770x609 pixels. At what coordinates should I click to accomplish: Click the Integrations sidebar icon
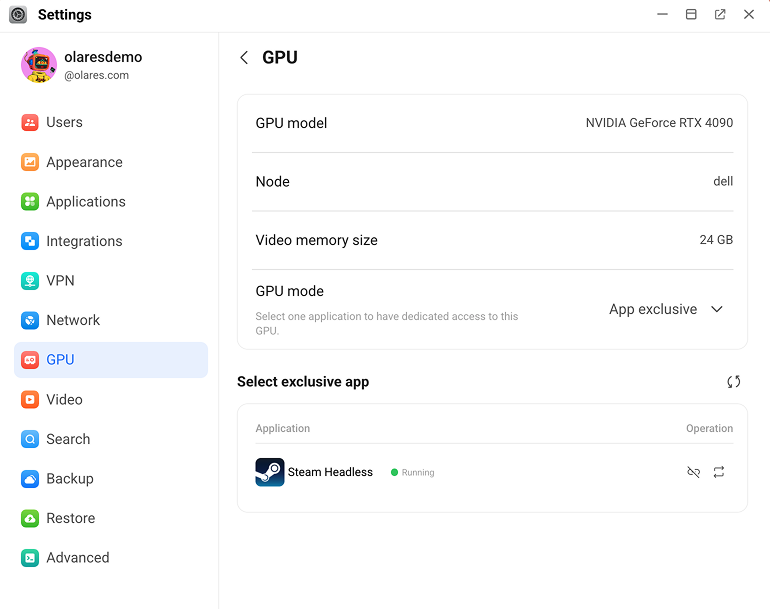click(x=30, y=241)
